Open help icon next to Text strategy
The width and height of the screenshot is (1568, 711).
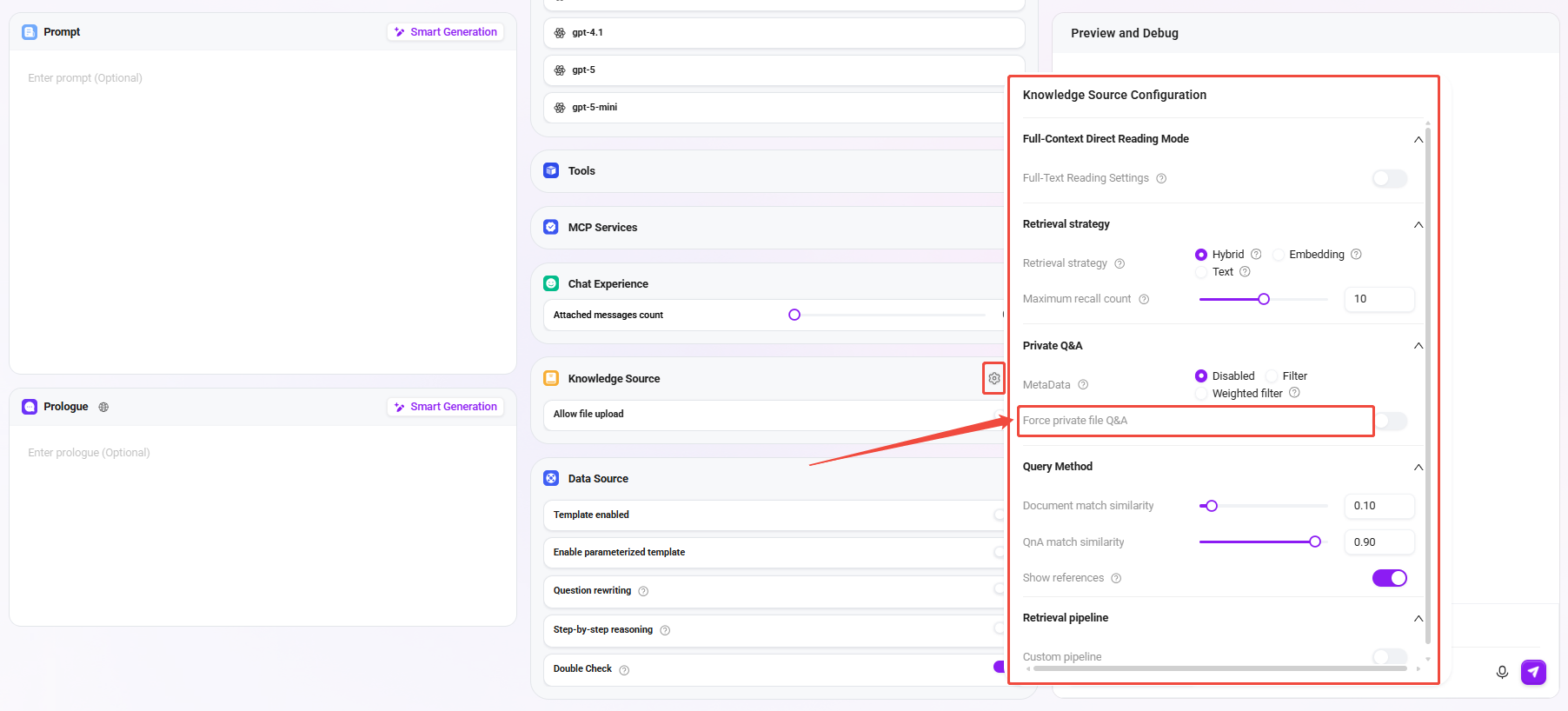click(x=1245, y=271)
